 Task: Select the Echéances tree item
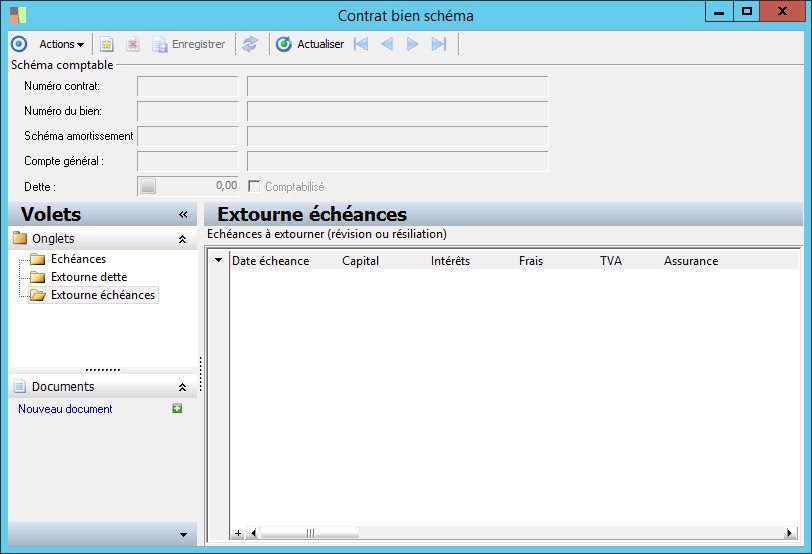pyautogui.click(x=78, y=259)
